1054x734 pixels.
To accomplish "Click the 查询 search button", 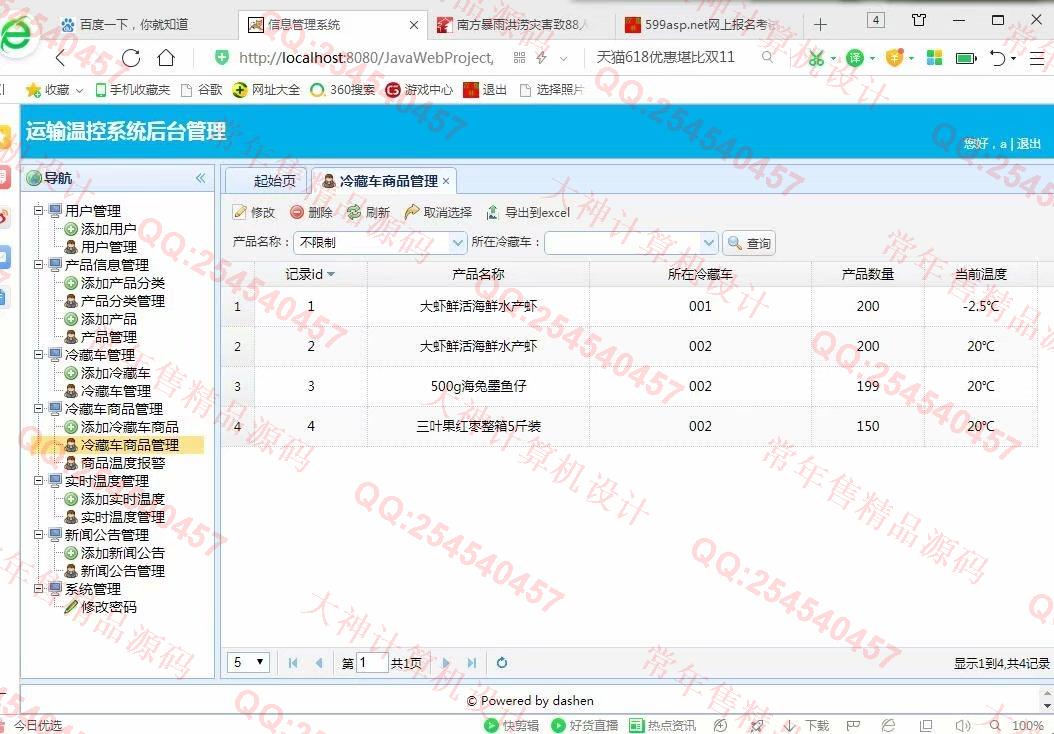I will 749,243.
